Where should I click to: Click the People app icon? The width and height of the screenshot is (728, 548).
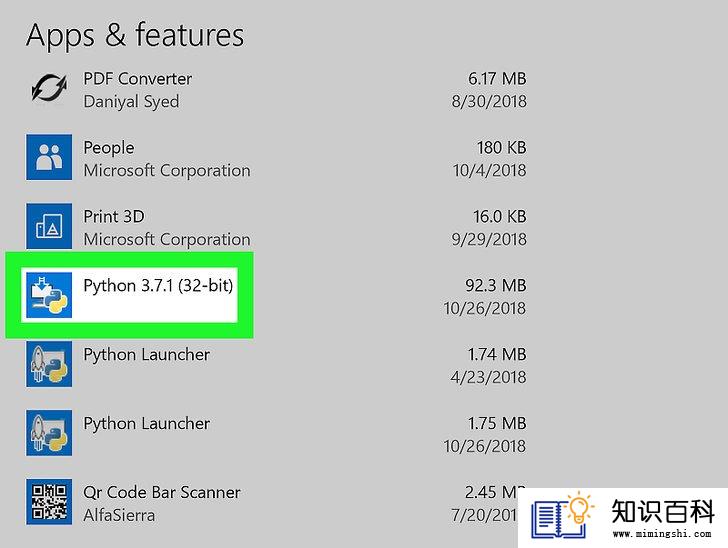coord(49,157)
